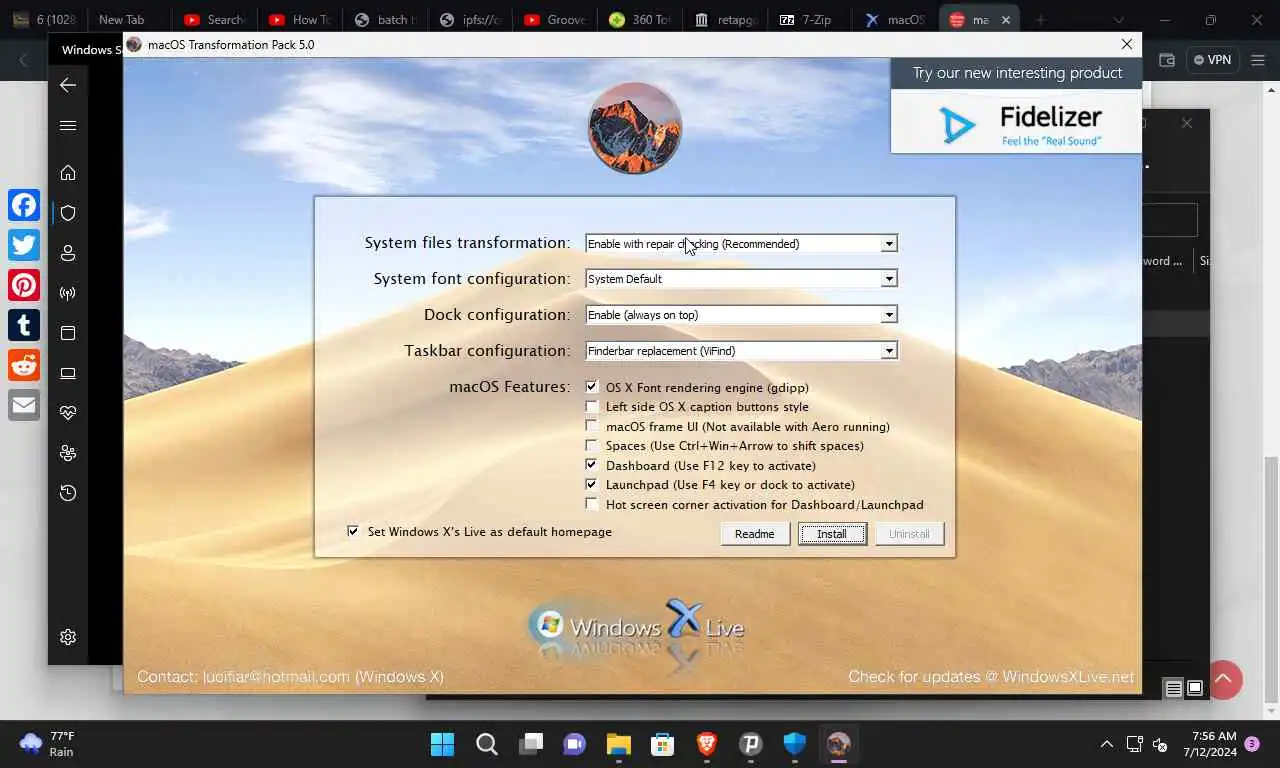Open Taskbar configuration dropdown

[x=741, y=351]
